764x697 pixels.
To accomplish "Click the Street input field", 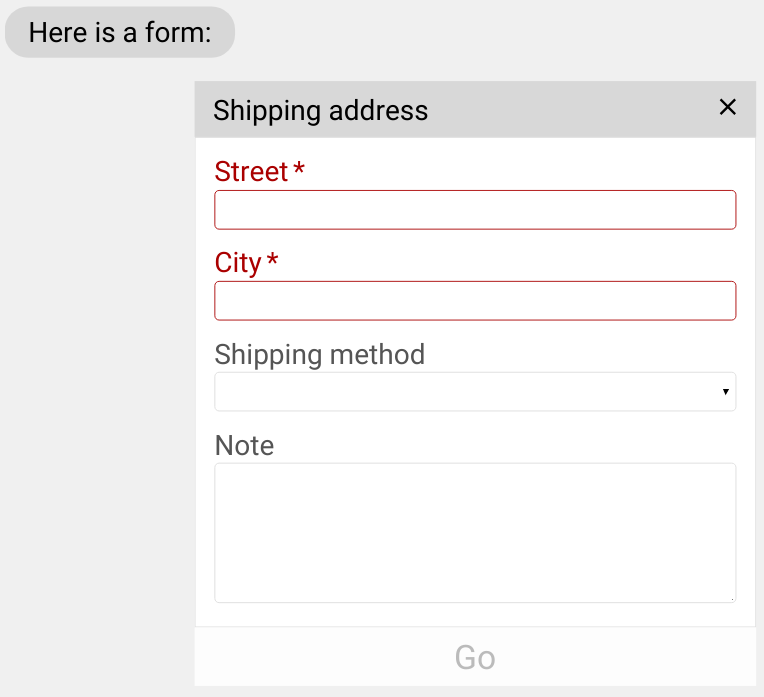I will coord(475,210).
